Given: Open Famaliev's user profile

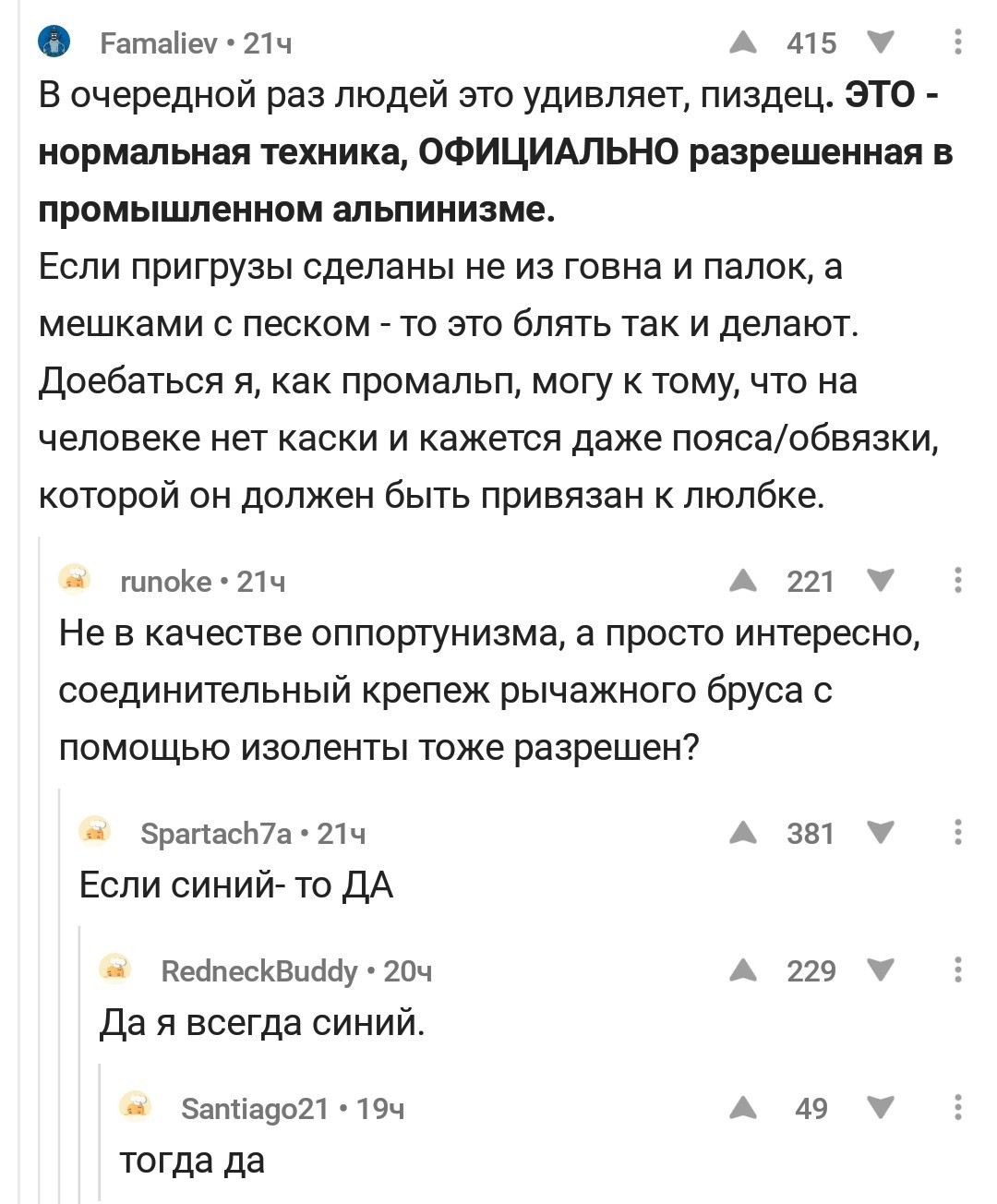Looking at the screenshot, I should 158,43.
